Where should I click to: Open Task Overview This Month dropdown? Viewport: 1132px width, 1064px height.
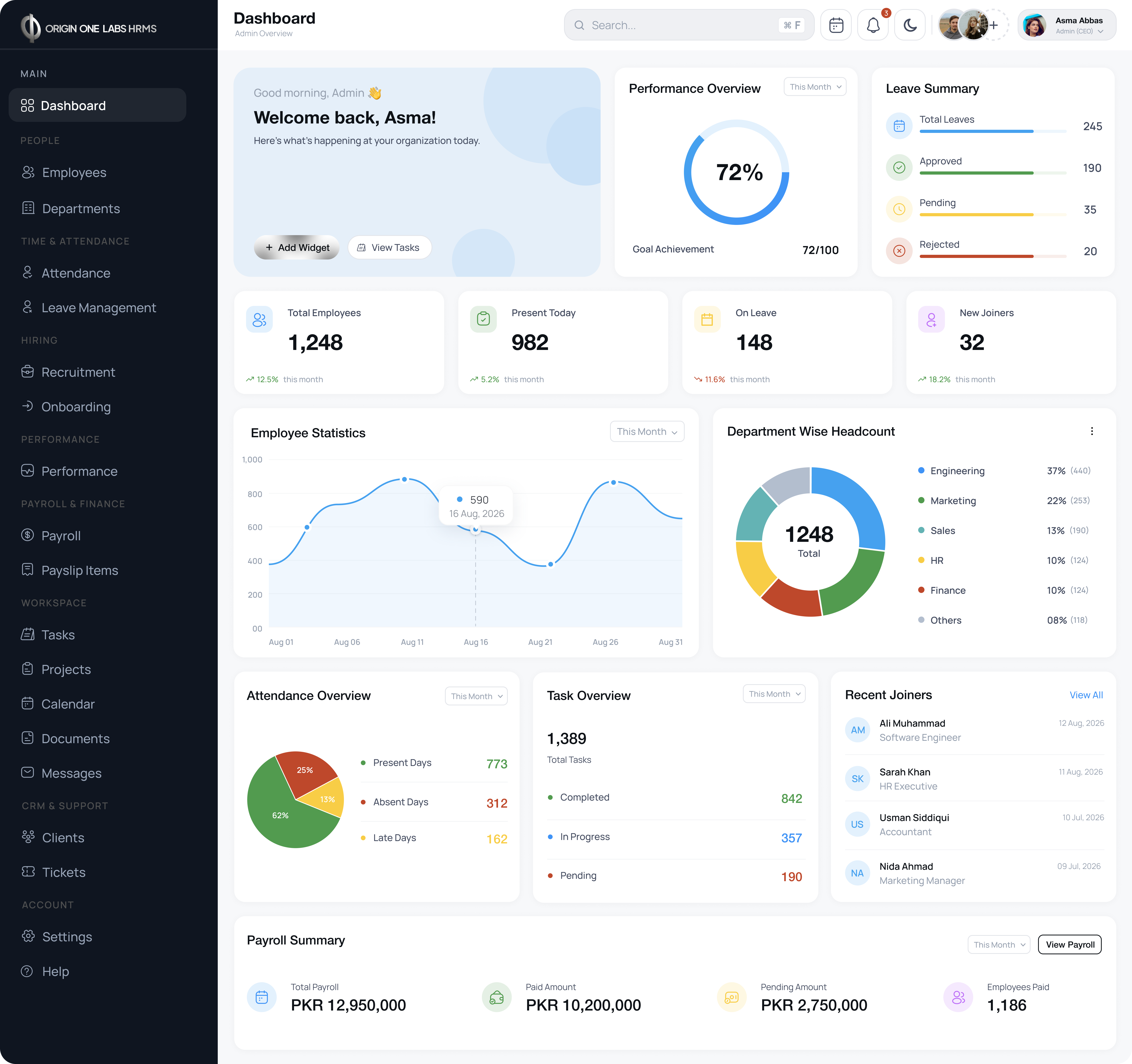coord(774,694)
